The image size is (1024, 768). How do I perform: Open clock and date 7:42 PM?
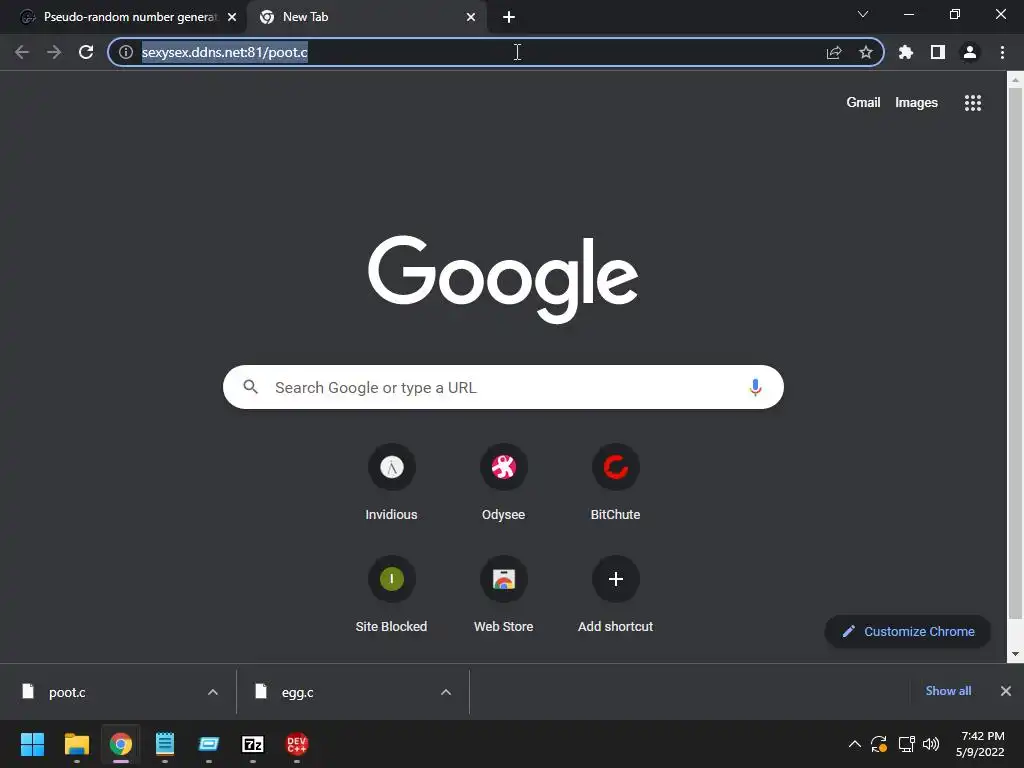point(980,744)
